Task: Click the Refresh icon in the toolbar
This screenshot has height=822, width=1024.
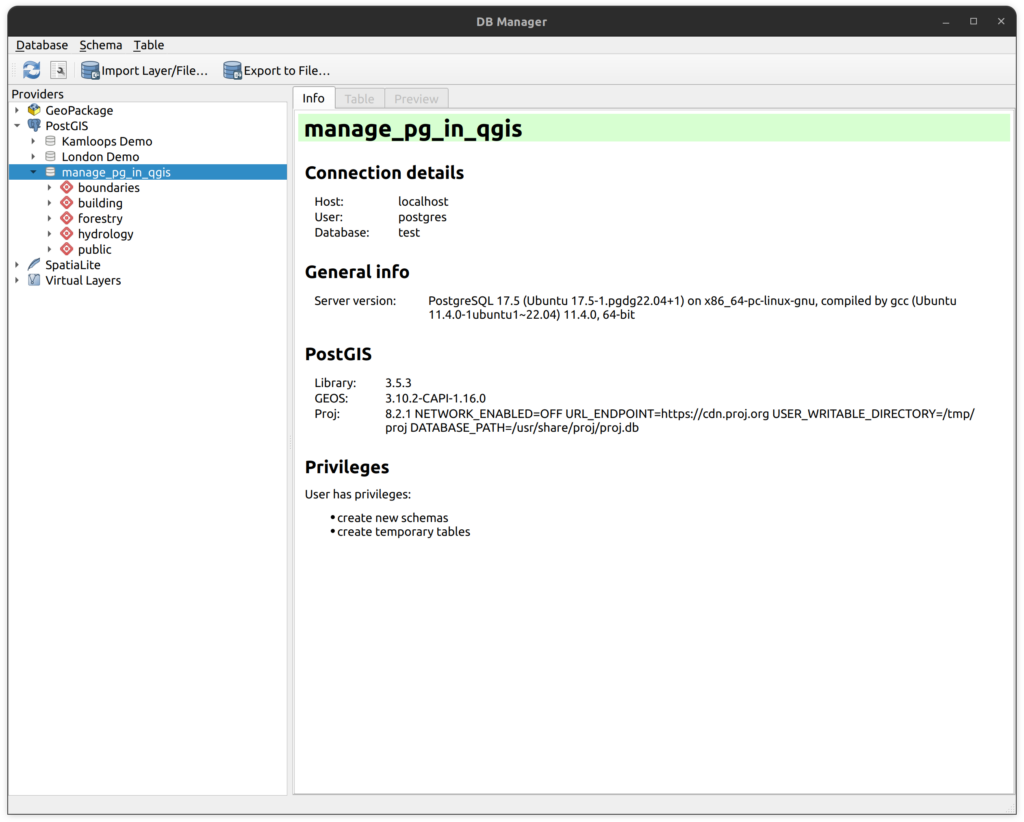Action: click(x=32, y=70)
